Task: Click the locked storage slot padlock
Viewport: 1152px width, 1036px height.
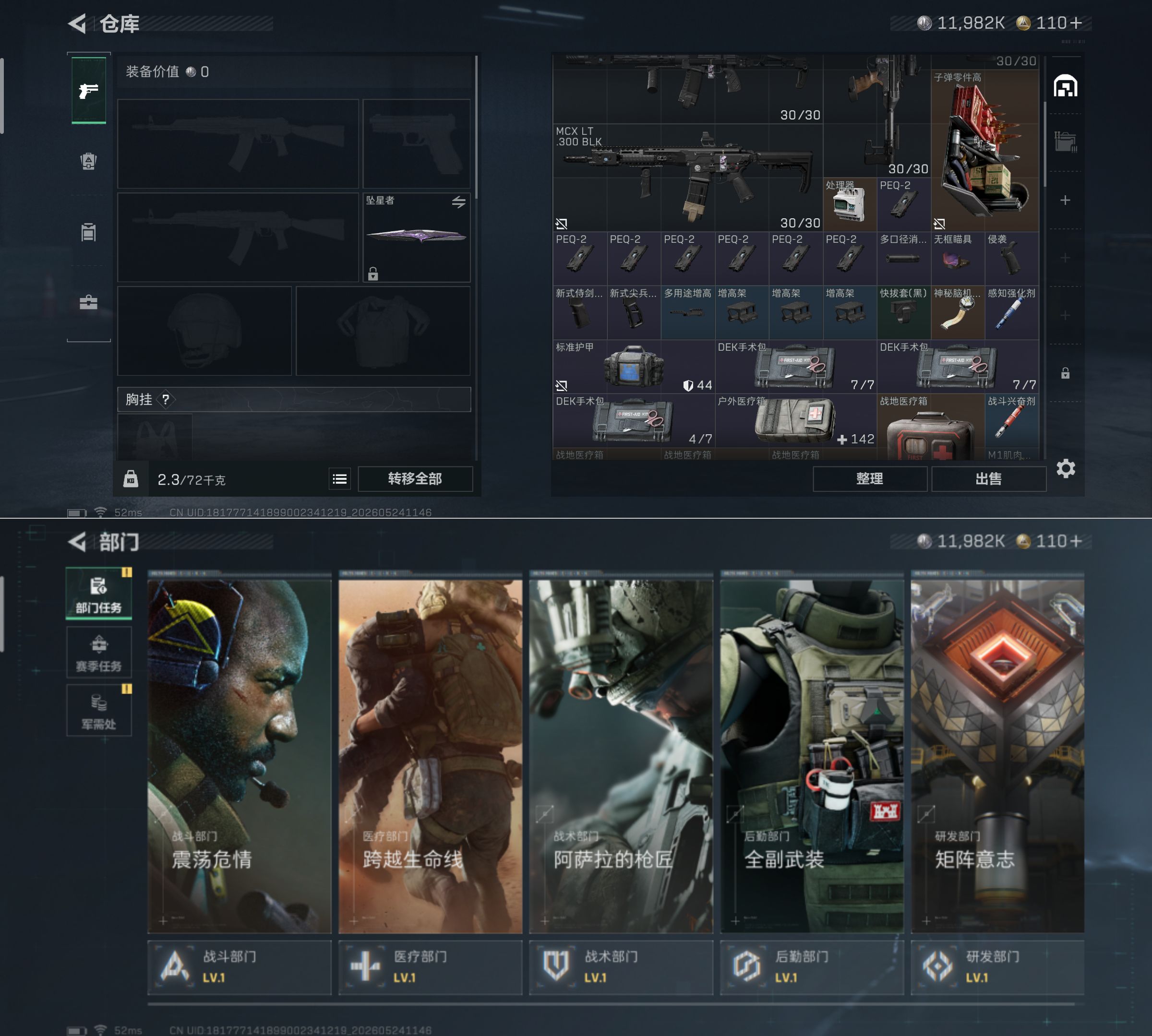Action: click(1066, 373)
